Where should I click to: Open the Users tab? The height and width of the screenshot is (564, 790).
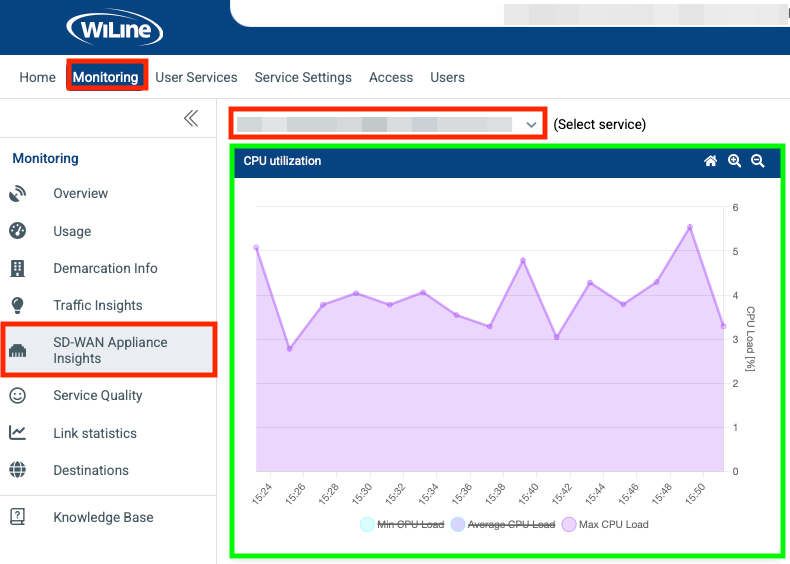tap(447, 77)
